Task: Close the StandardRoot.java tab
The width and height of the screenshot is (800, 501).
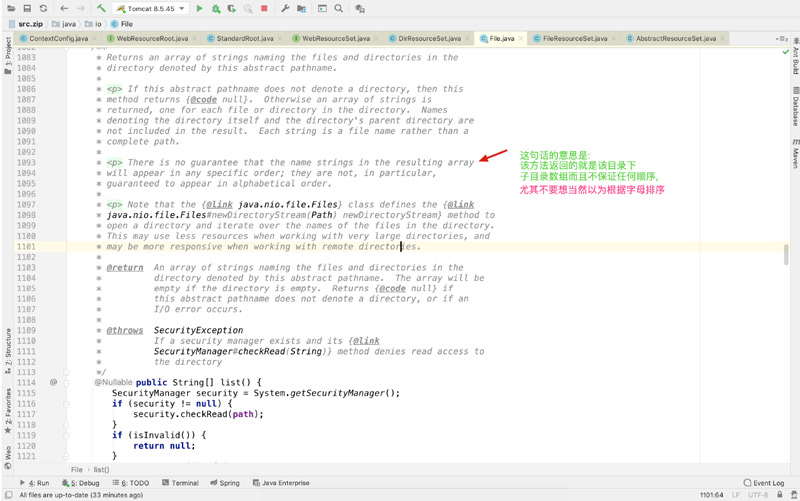Action: (278, 38)
